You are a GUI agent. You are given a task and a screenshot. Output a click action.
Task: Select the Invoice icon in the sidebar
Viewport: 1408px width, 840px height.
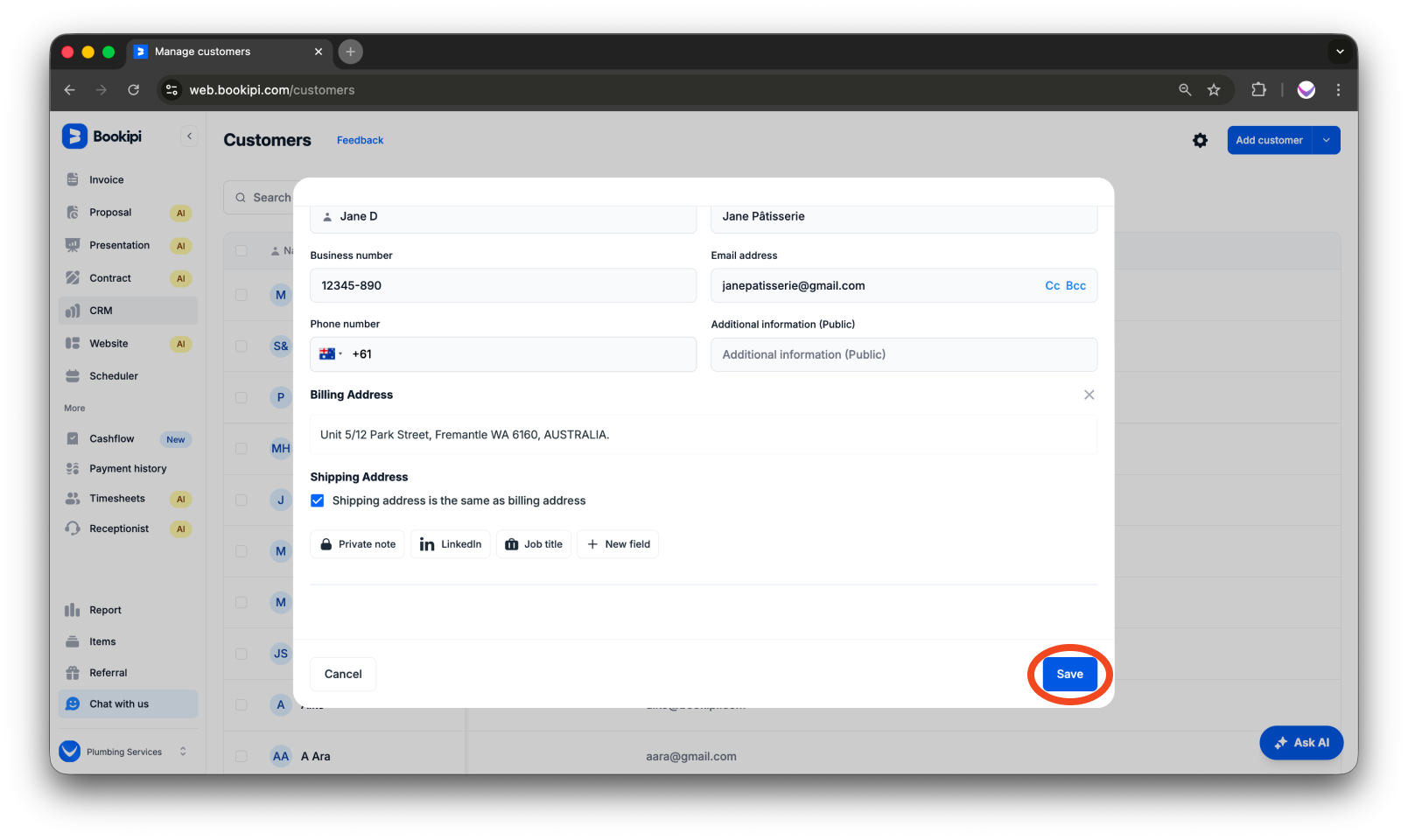click(x=74, y=178)
